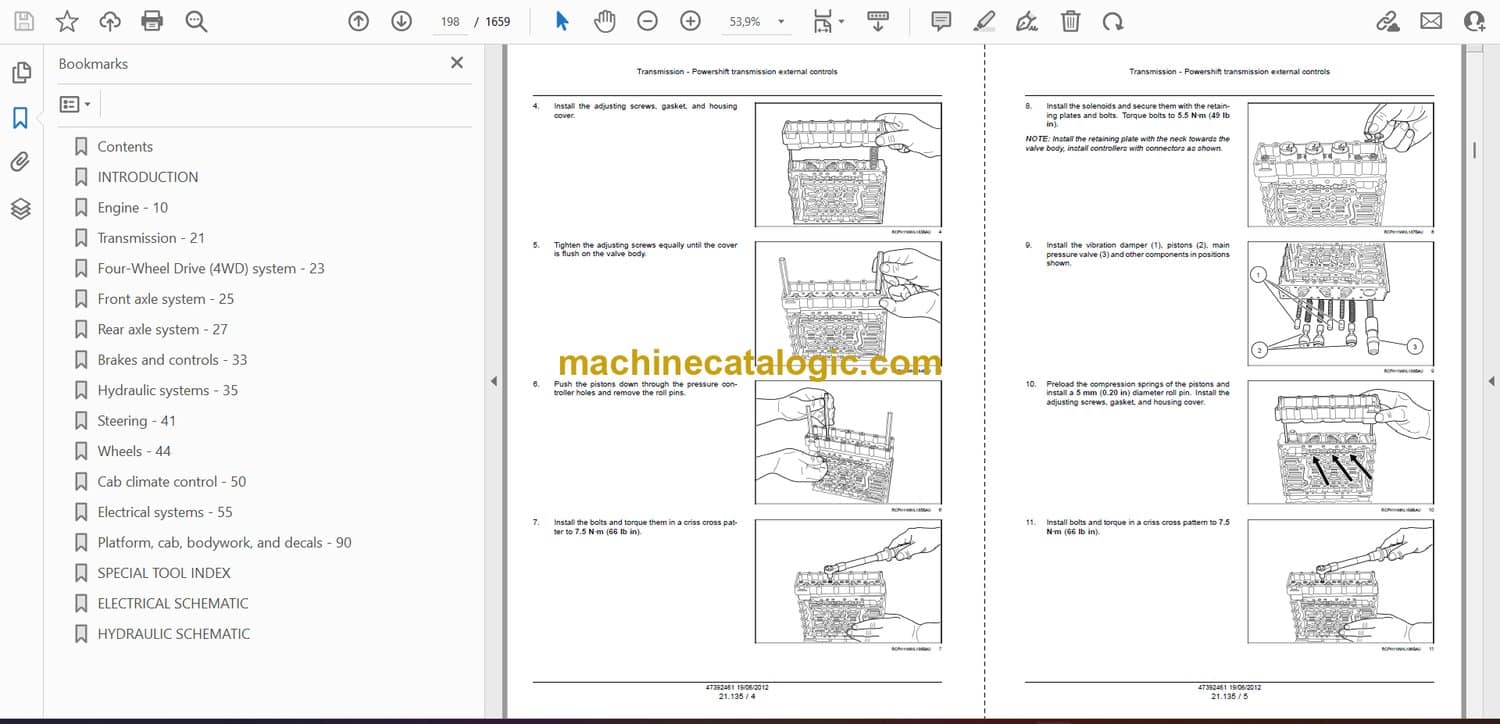Jump to the INTRODUCTION bookmark

(x=148, y=177)
